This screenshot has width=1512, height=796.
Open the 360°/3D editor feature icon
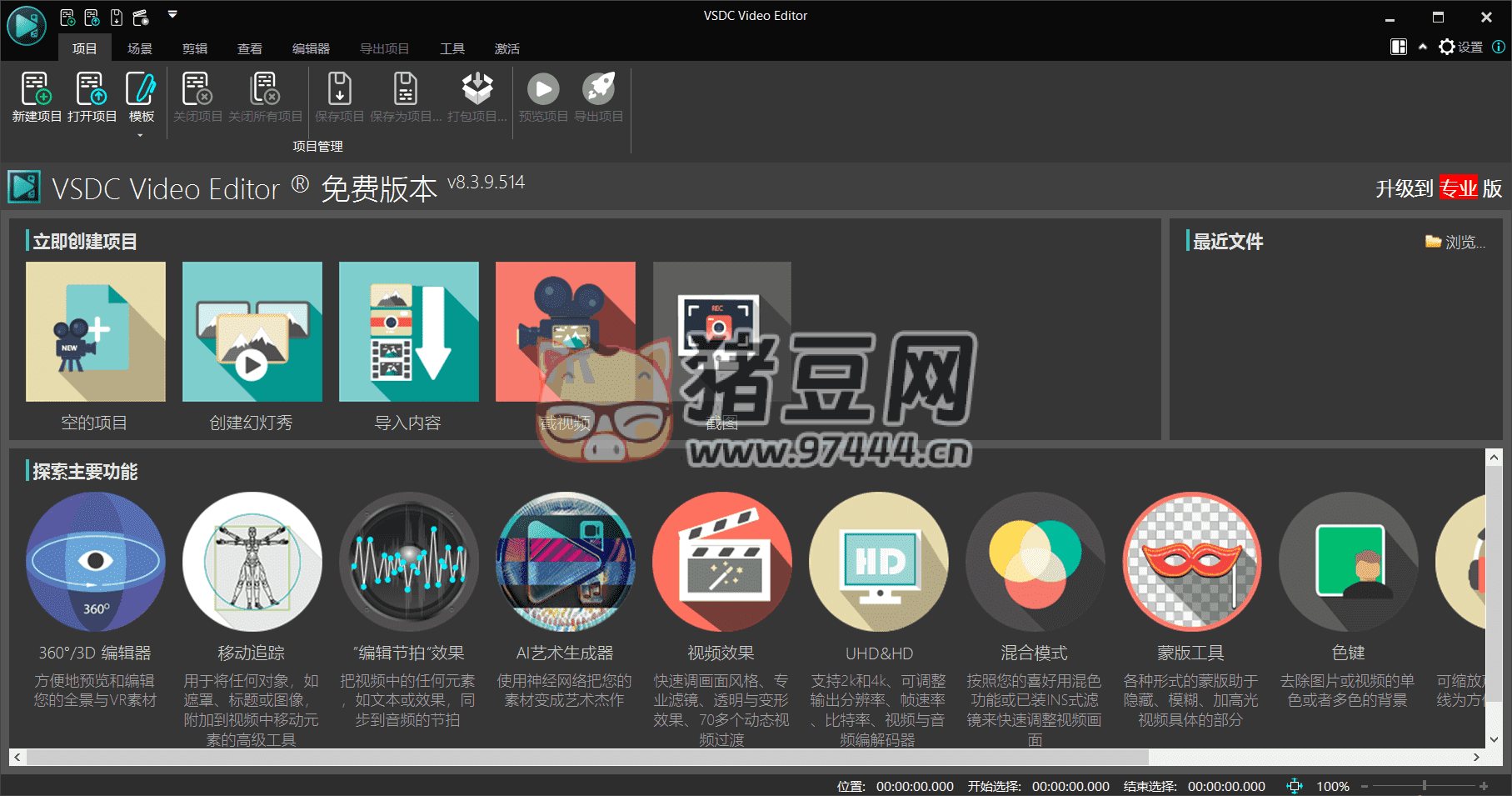(x=96, y=561)
